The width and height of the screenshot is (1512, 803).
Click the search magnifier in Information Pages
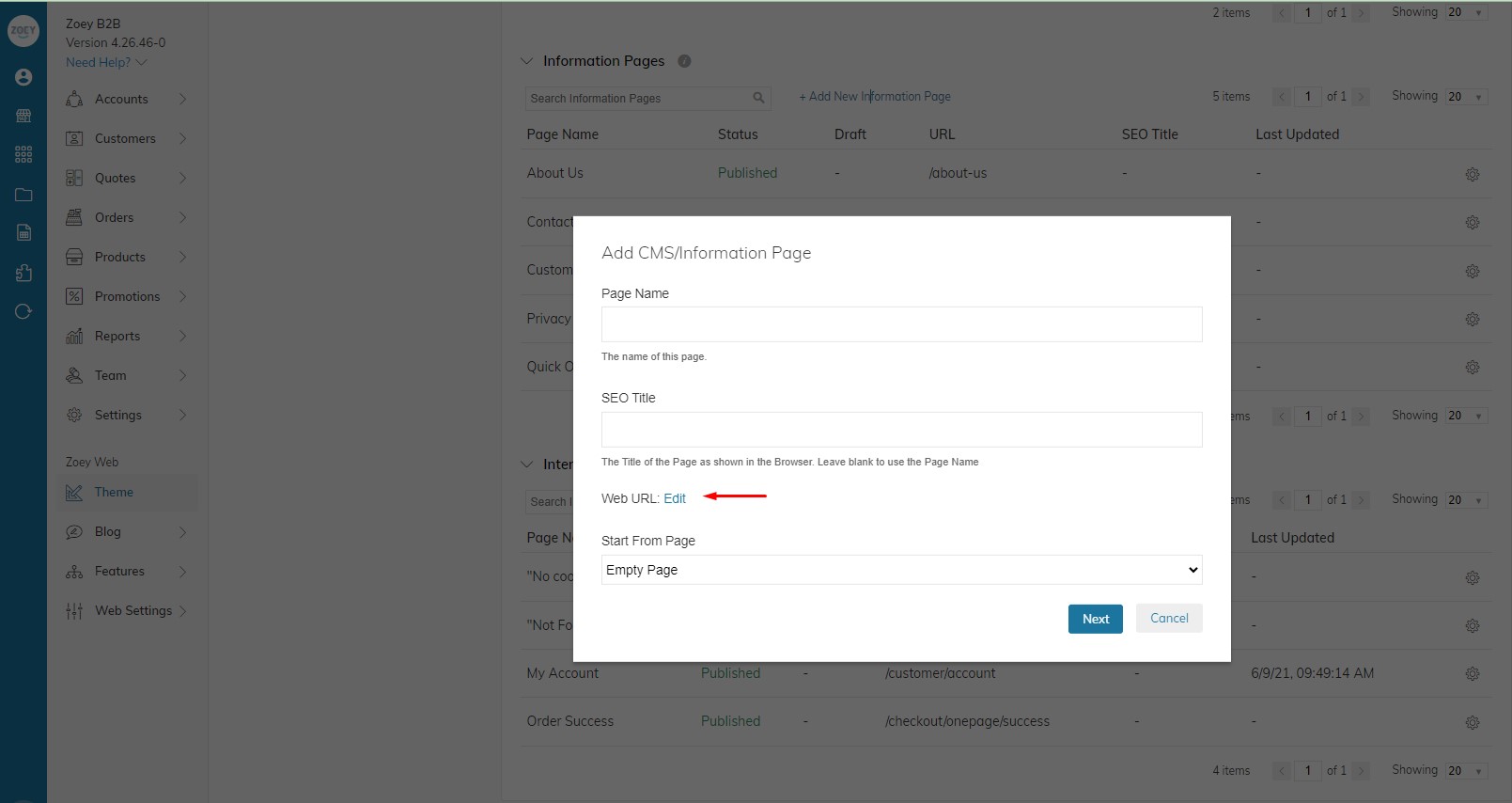pyautogui.click(x=758, y=98)
